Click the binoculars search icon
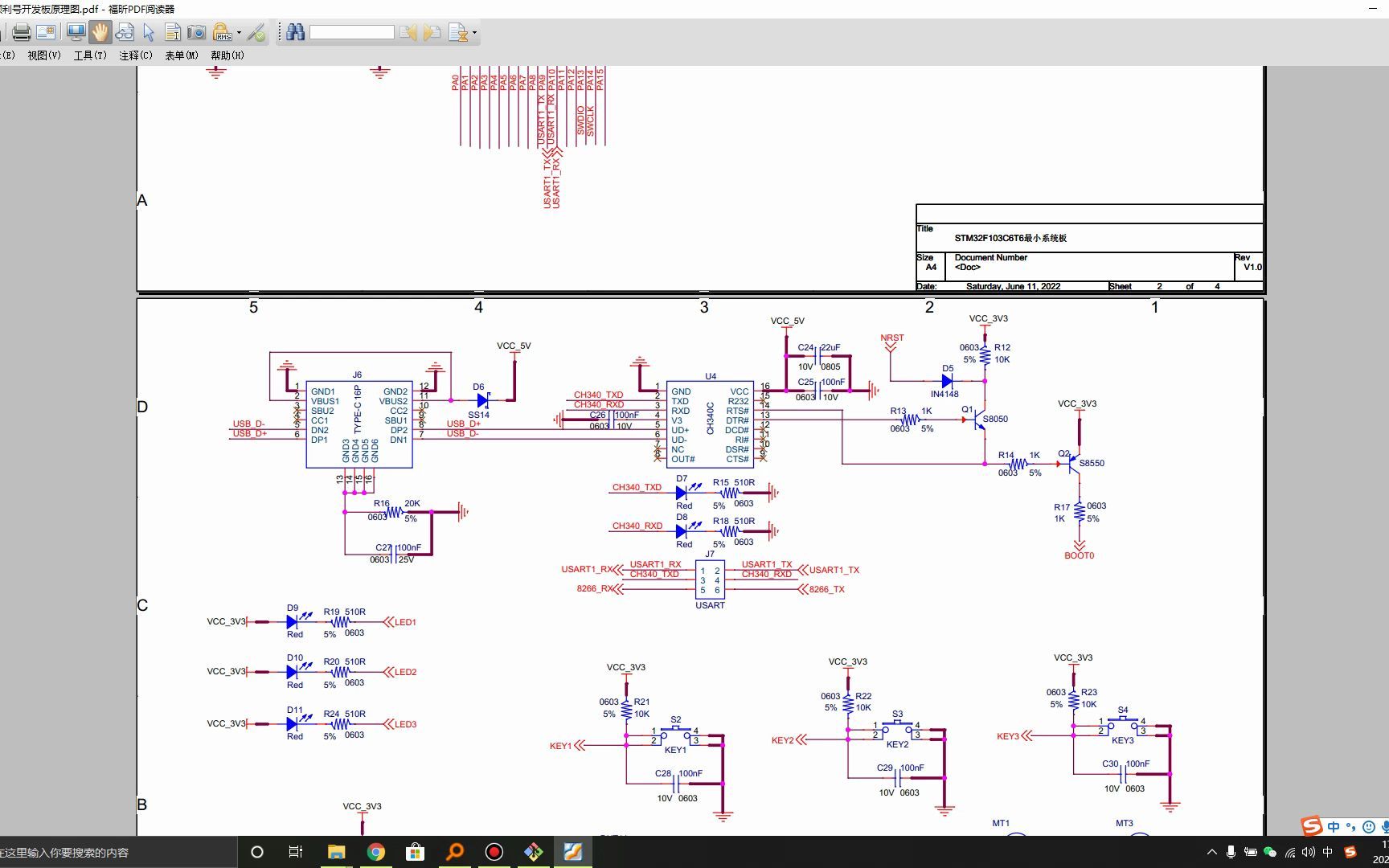Screen dimensions: 1389x868 [x=295, y=32]
